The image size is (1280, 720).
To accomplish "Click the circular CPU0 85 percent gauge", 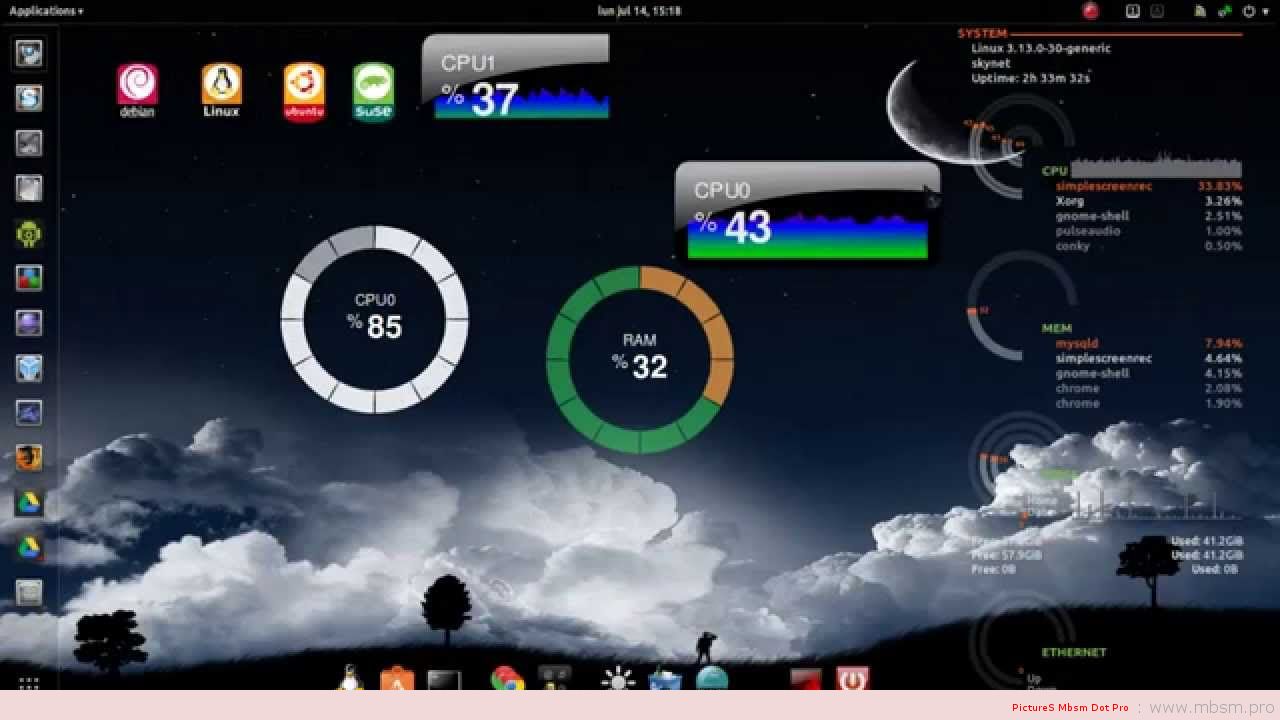I will pyautogui.click(x=375, y=318).
